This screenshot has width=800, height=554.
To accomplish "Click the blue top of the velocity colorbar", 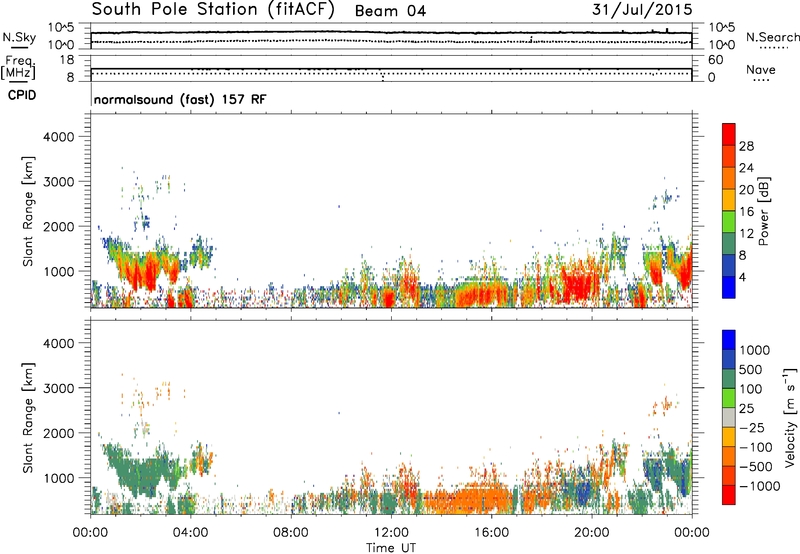I will 729,340.
